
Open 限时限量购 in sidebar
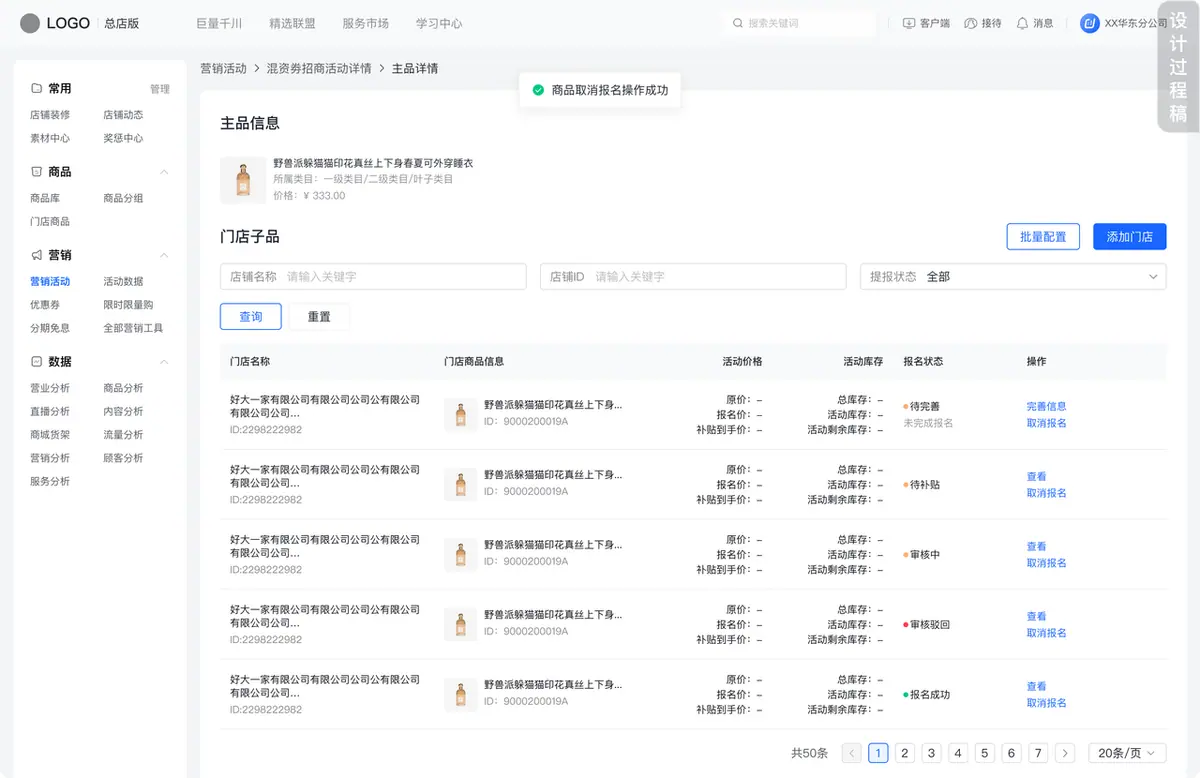click(128, 304)
